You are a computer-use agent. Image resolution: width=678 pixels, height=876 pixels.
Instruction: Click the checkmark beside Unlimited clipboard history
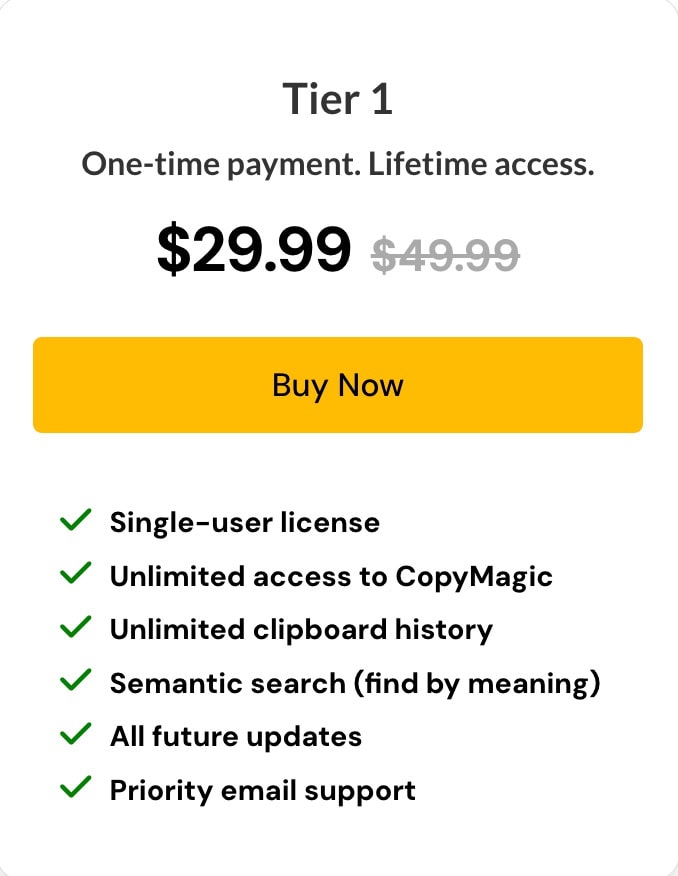(76, 629)
